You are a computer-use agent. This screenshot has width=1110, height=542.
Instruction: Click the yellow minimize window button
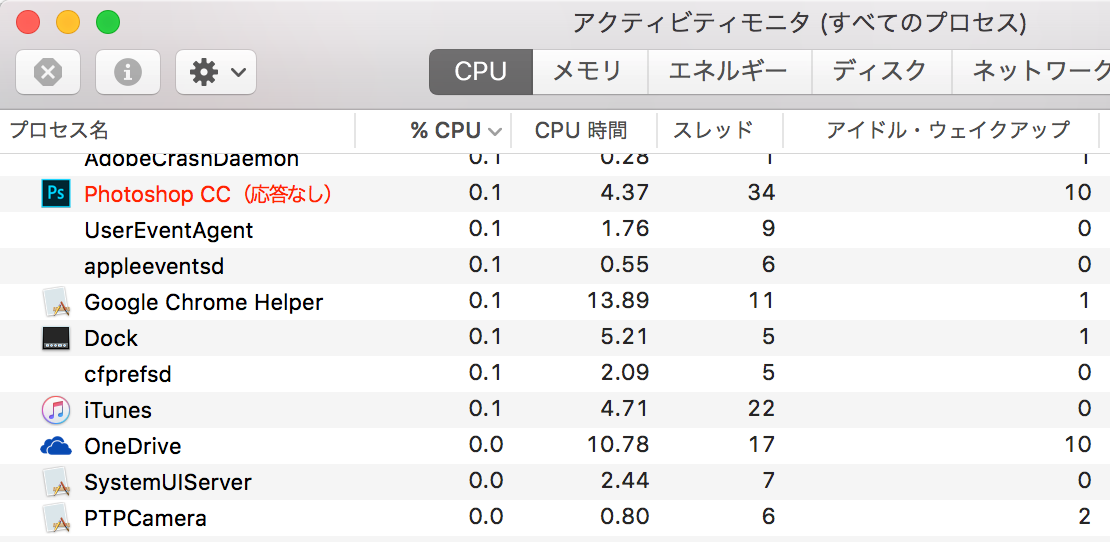tap(68, 23)
